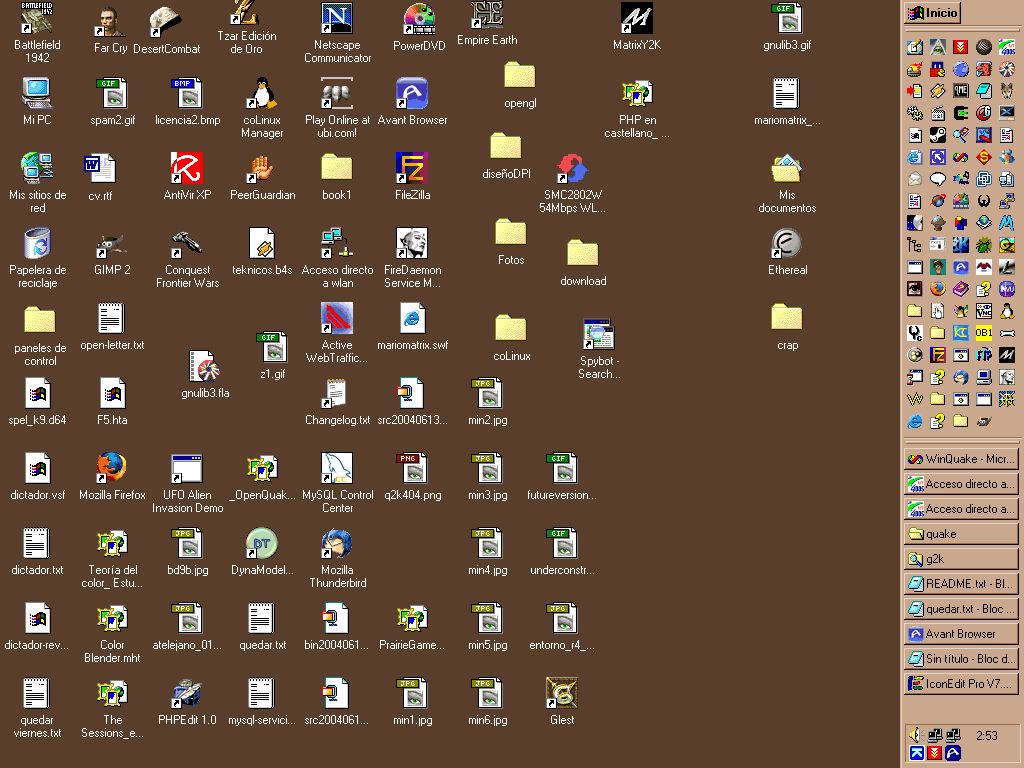
Task: Switch to the quake folder window
Action: [961, 534]
